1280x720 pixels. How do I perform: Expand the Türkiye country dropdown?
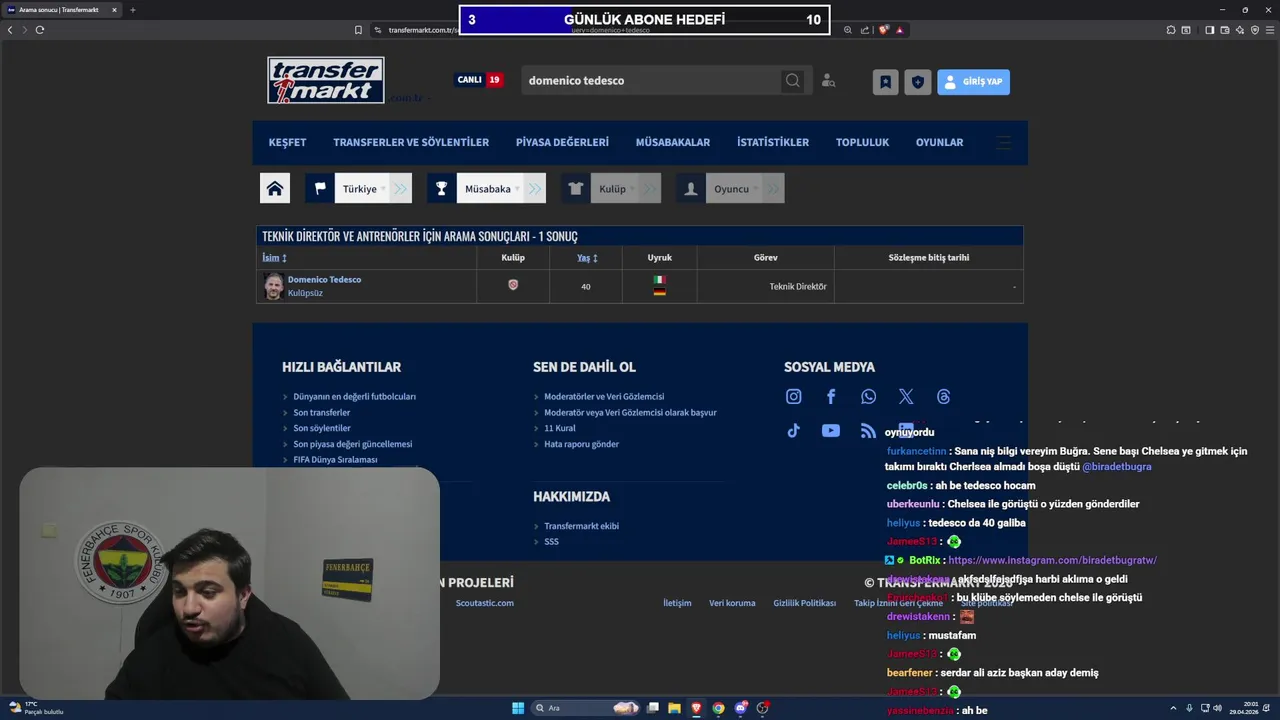tap(363, 188)
